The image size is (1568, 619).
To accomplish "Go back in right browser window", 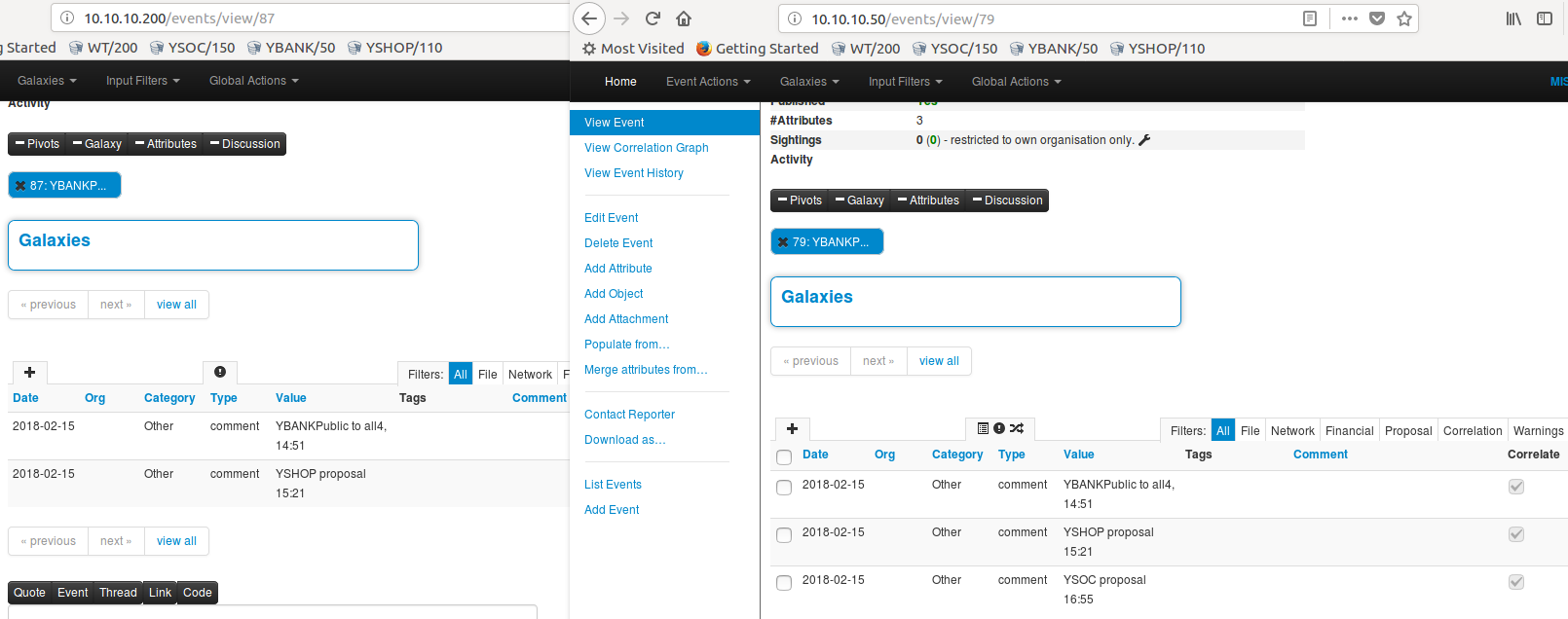I will point(588,18).
